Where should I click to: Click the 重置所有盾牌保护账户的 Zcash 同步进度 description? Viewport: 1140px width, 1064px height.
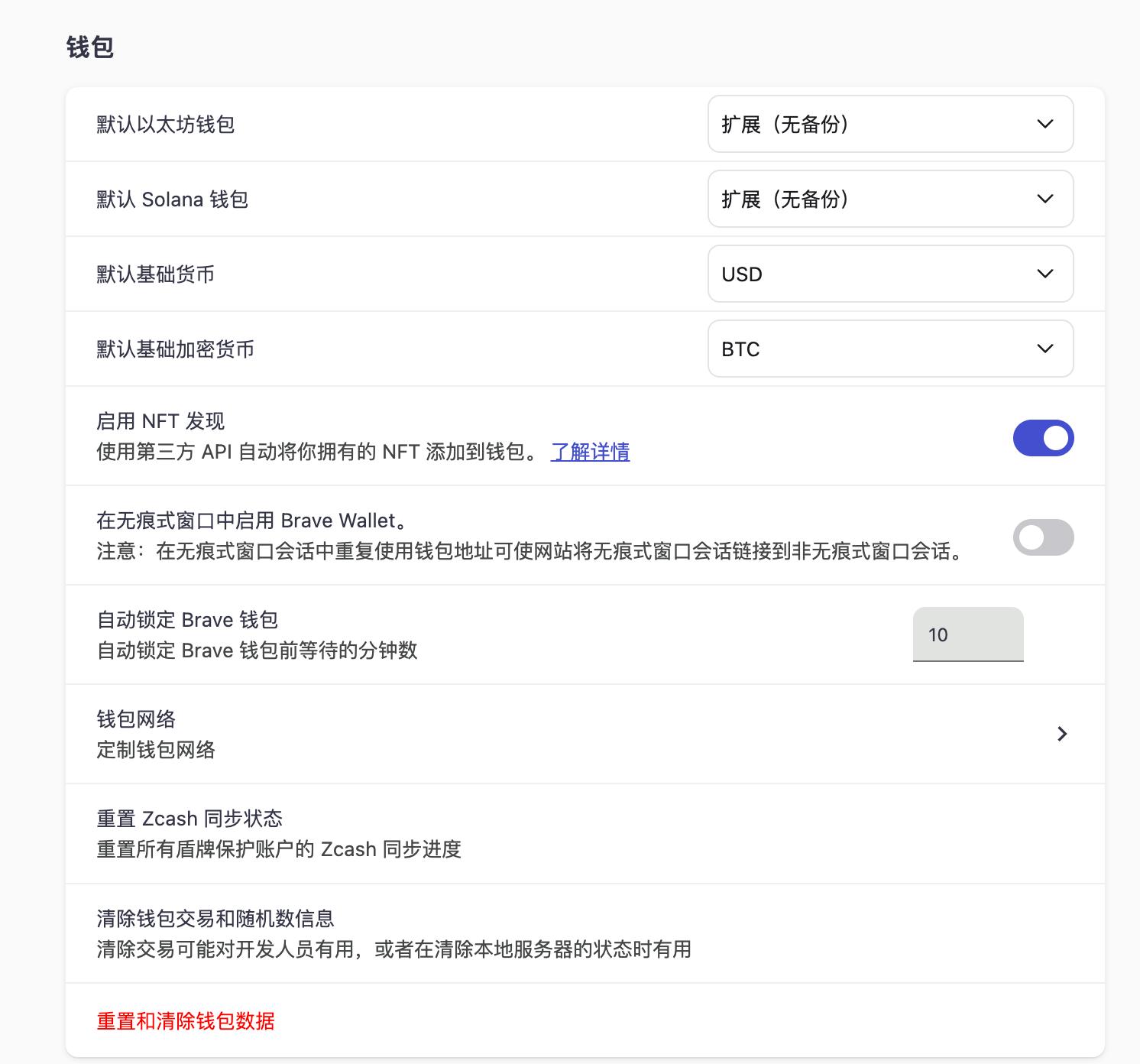click(x=279, y=849)
